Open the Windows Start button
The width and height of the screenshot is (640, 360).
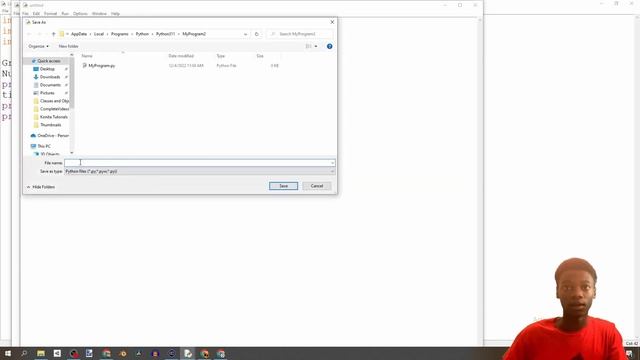pos(8,353)
